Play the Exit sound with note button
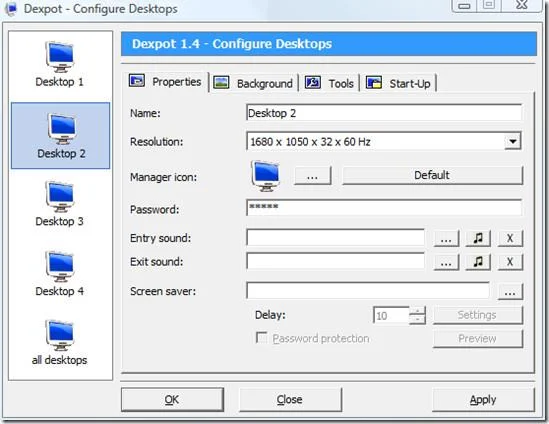Screen dimensions: 549x424 pyautogui.click(x=478, y=262)
